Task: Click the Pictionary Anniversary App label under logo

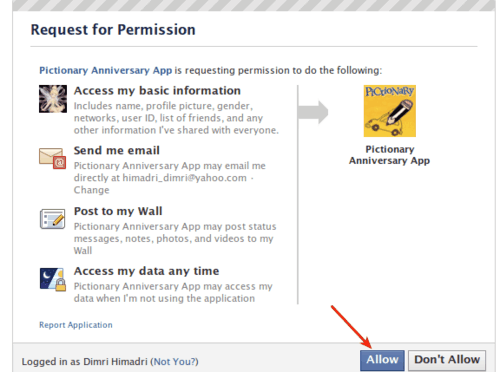Action: pos(389,155)
